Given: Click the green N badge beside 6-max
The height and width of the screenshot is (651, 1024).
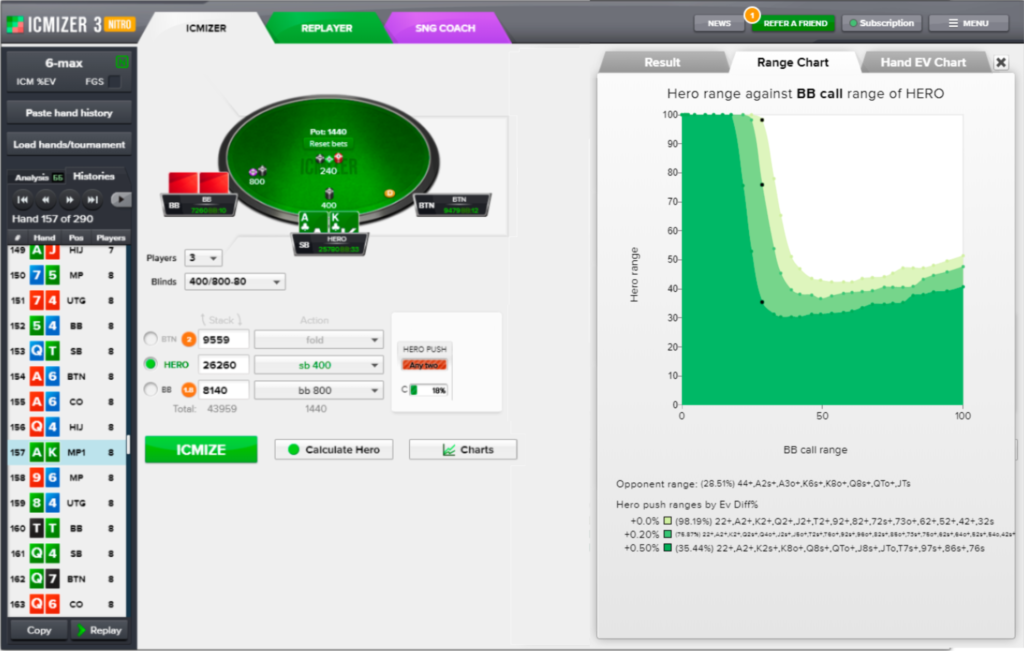Looking at the screenshot, I should click(x=122, y=63).
